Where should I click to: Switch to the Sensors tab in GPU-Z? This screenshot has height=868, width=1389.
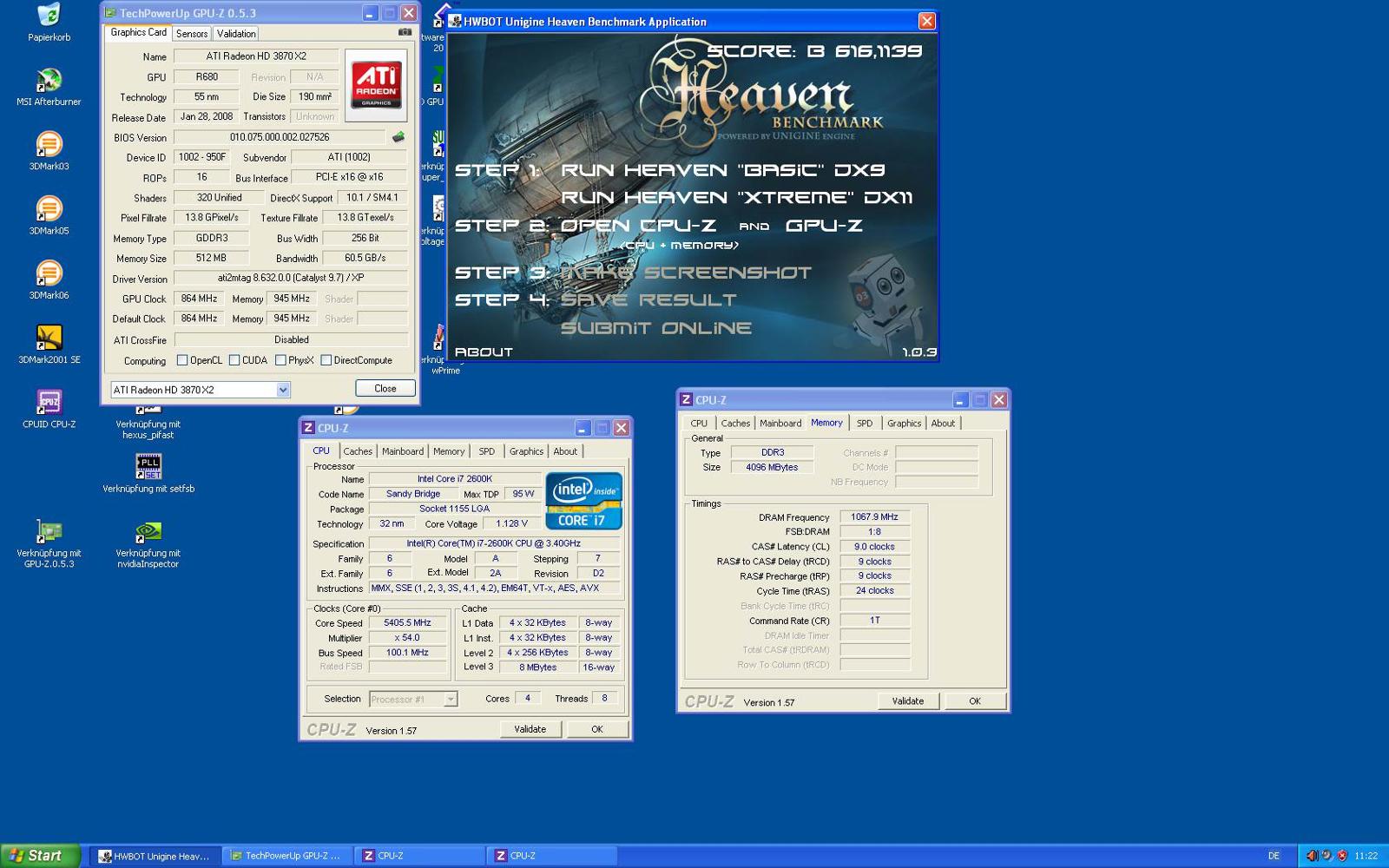[x=192, y=33]
